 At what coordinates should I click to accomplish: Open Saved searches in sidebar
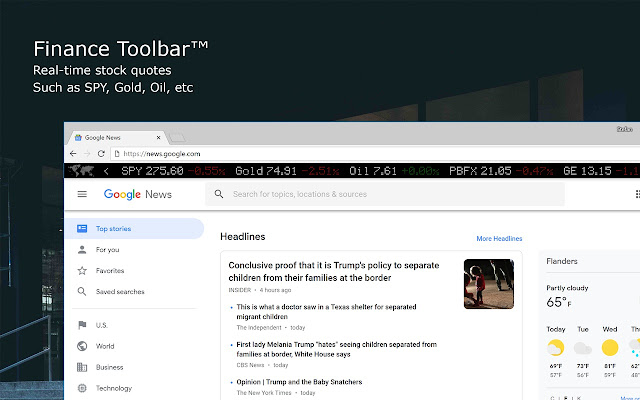coord(119,292)
